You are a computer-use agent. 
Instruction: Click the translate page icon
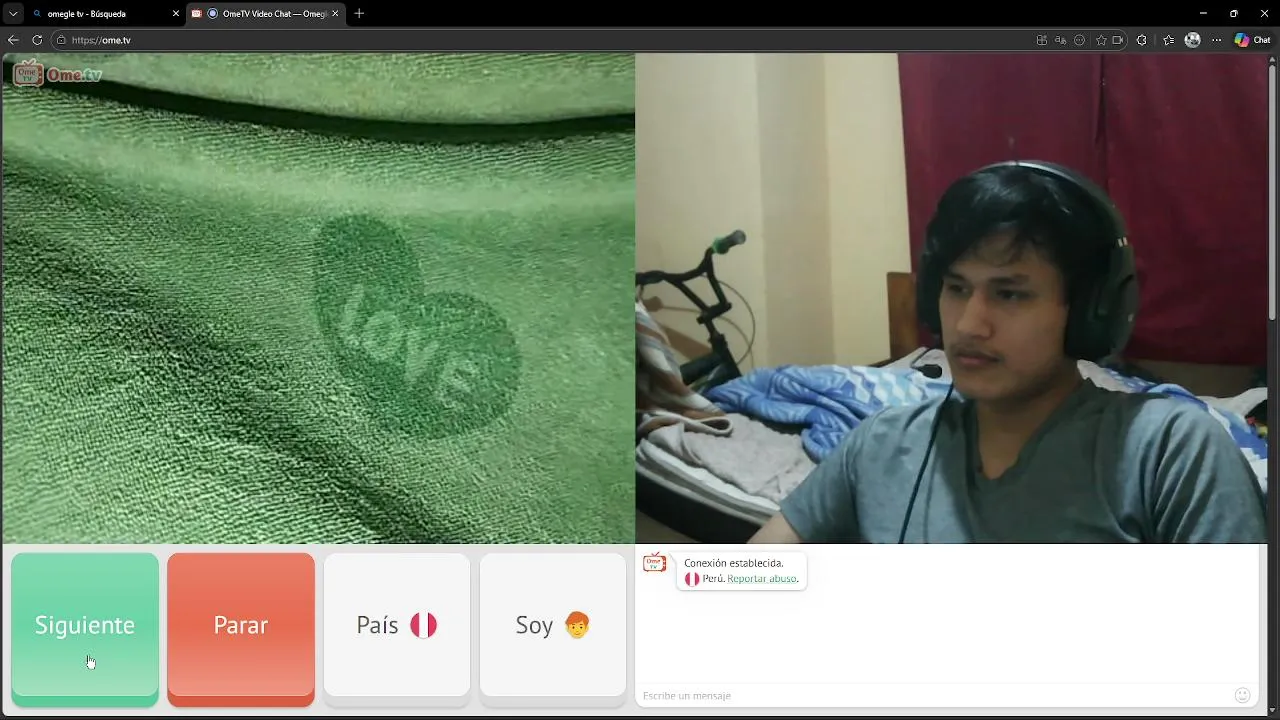pyautogui.click(x=1061, y=40)
